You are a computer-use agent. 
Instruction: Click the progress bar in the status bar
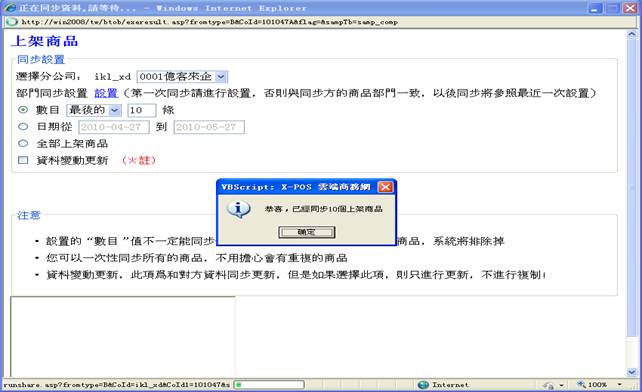269,385
